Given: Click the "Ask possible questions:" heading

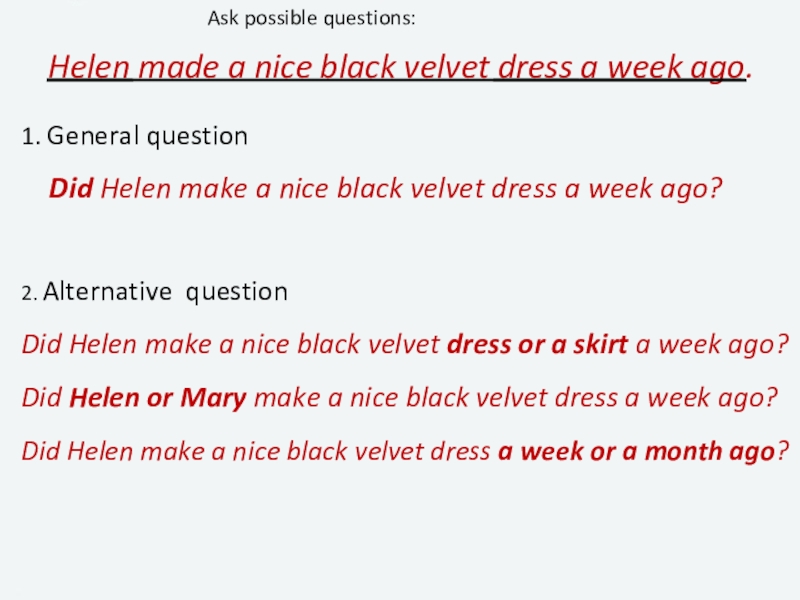Looking at the screenshot, I should 312,19.
